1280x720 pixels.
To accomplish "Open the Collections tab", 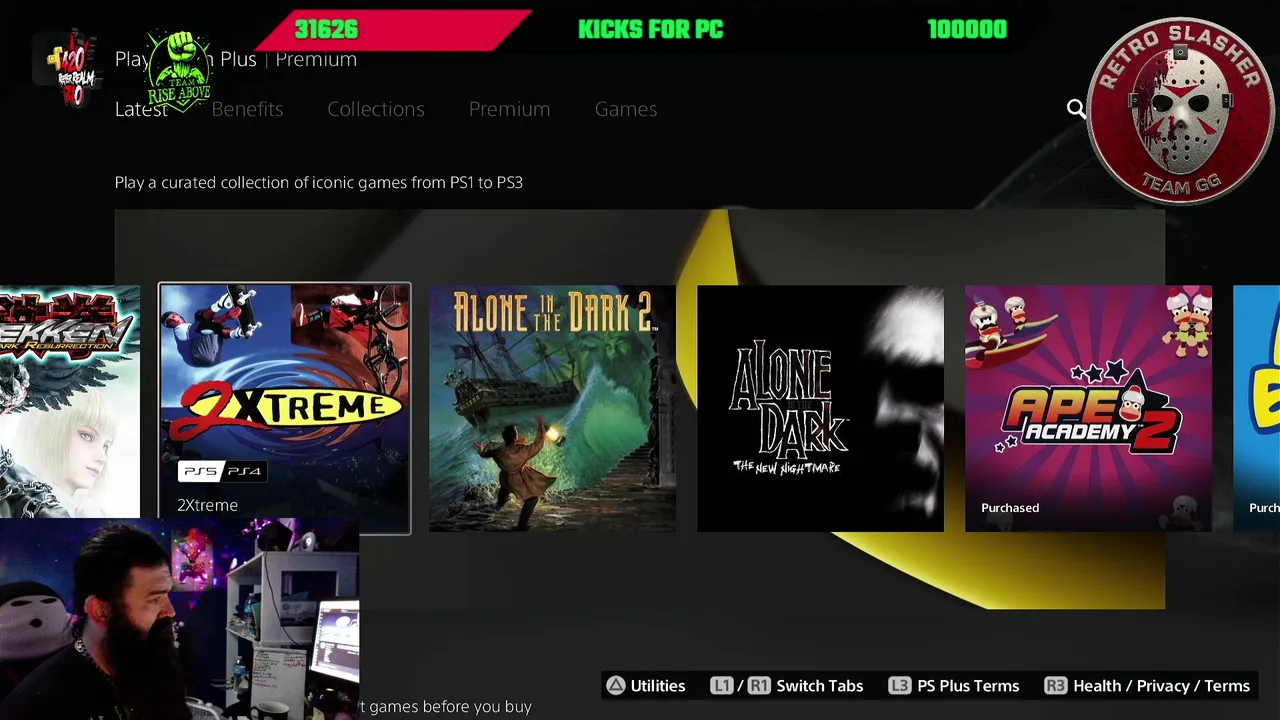I will (376, 109).
